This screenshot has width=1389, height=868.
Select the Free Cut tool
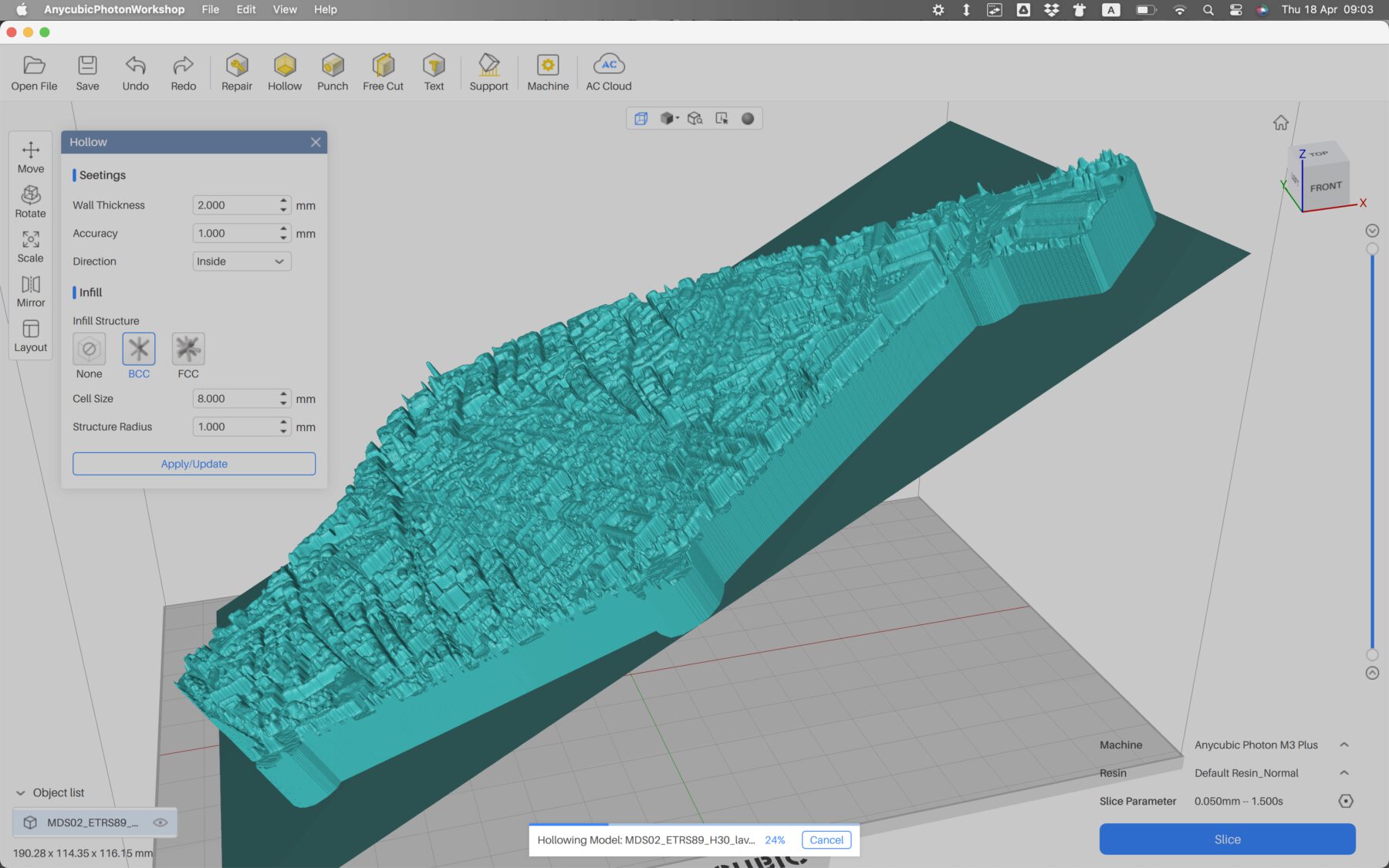[383, 73]
